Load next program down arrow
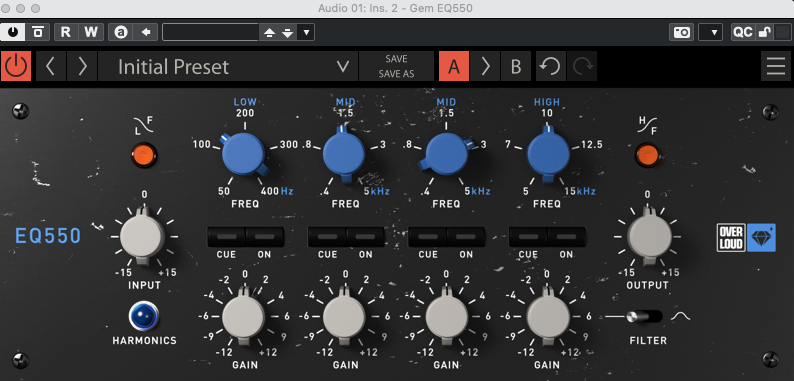 point(288,32)
